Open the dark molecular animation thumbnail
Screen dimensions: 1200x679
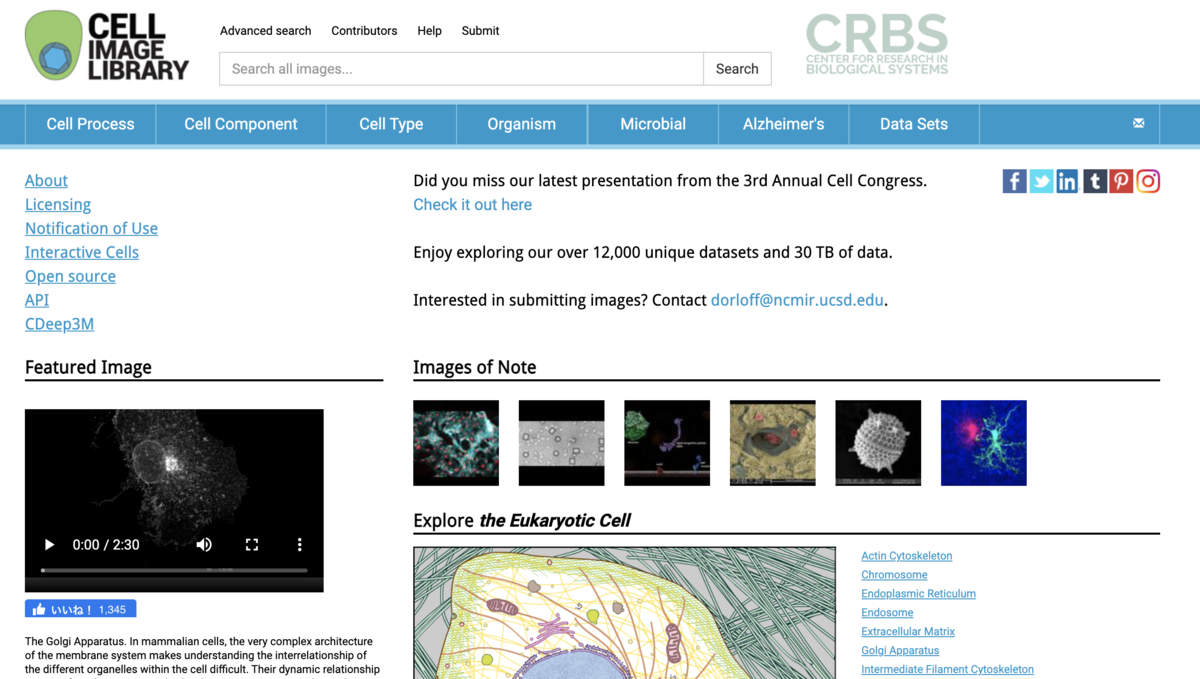pos(667,443)
